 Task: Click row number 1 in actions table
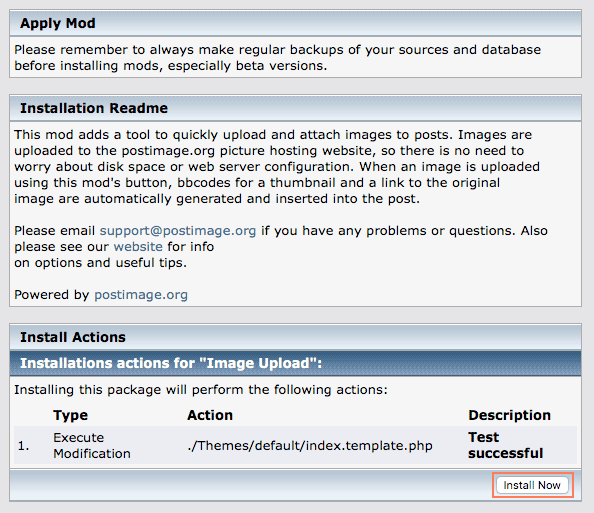point(23,446)
